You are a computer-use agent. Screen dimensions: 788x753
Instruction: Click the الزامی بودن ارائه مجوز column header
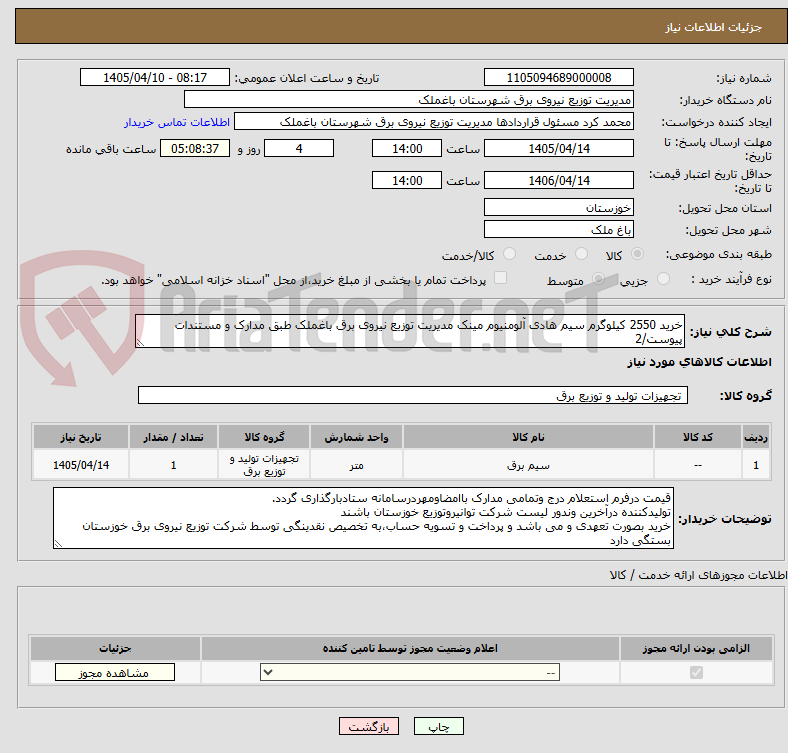click(x=696, y=648)
